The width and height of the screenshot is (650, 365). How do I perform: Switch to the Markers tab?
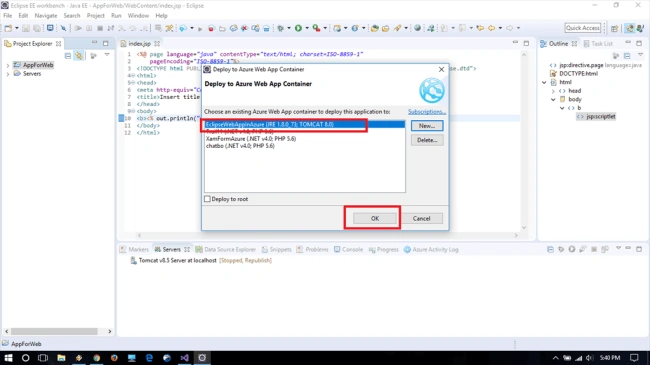pyautogui.click(x=134, y=249)
